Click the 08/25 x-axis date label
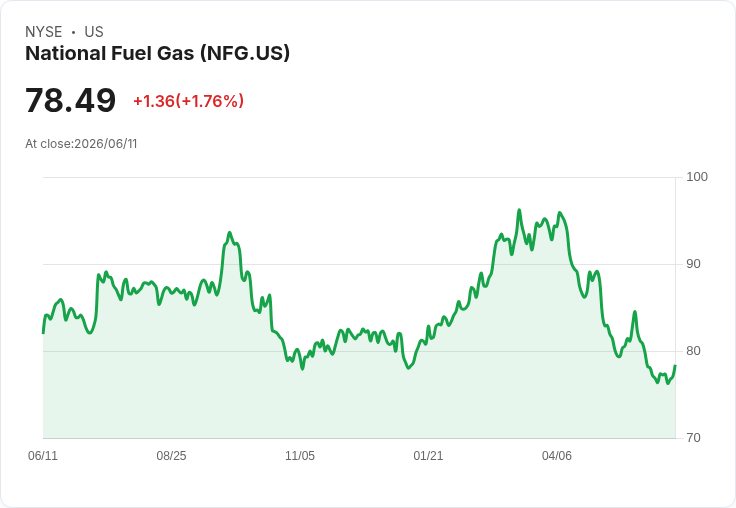736x508 pixels. tap(171, 456)
